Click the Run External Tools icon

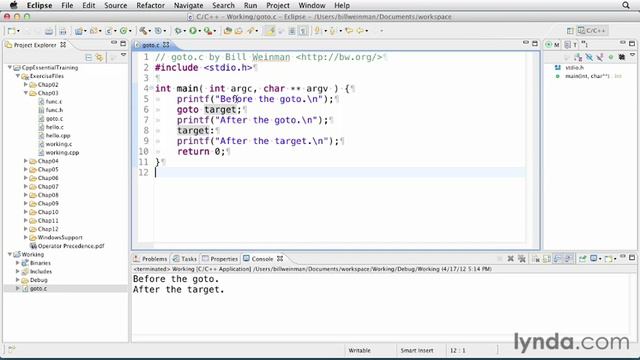point(208,31)
